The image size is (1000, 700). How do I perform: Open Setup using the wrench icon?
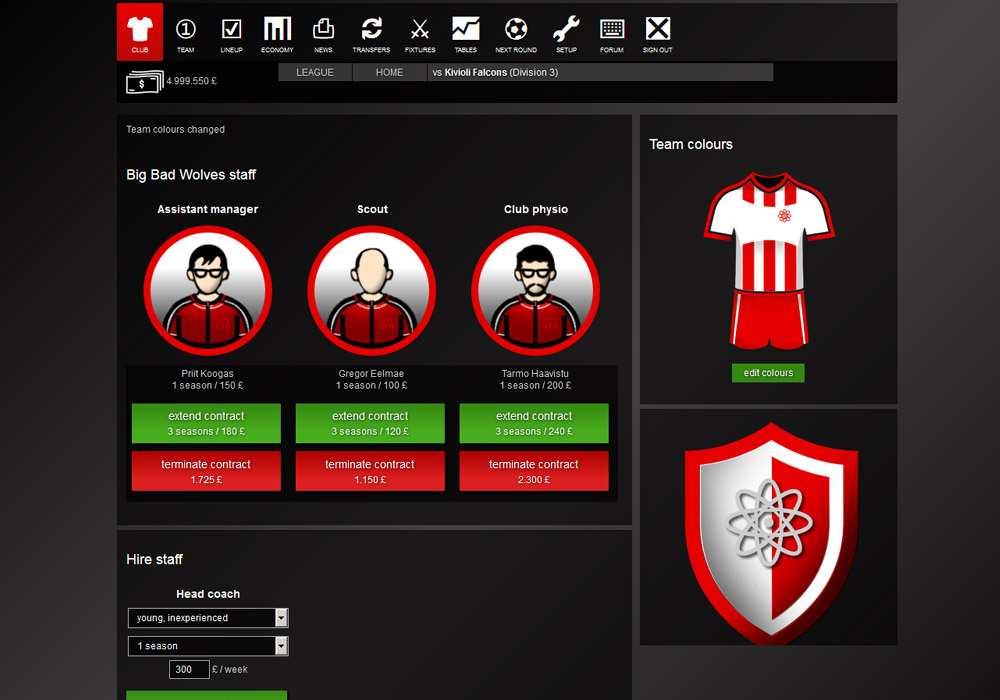565,32
